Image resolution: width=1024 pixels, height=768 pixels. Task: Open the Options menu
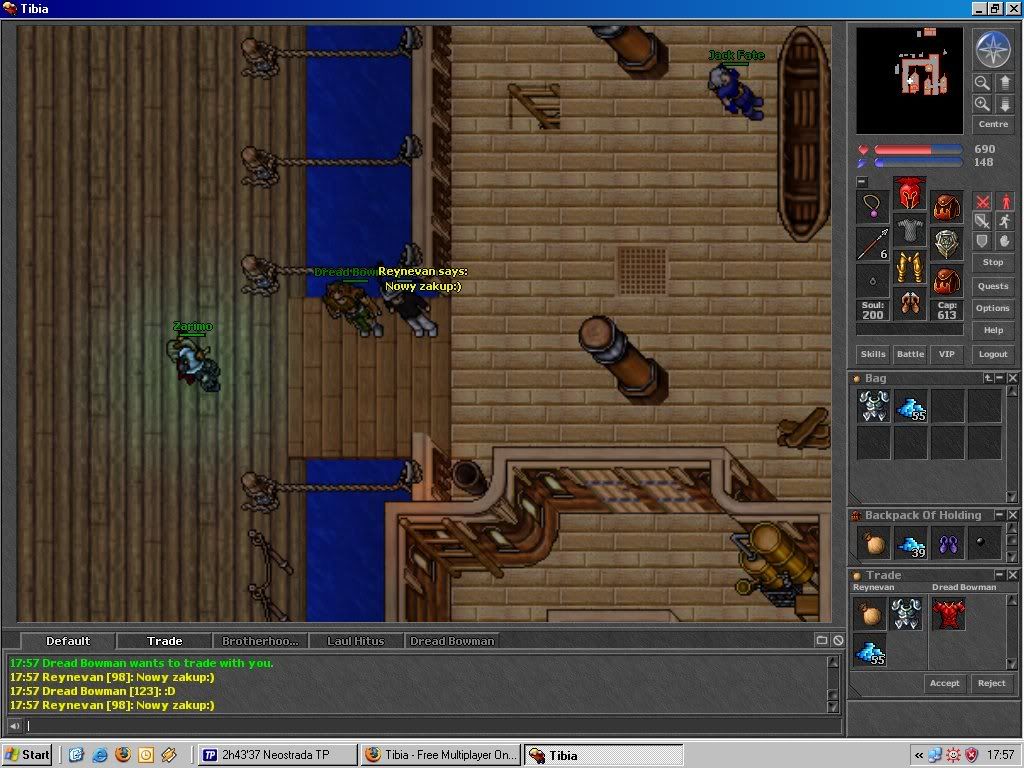[x=993, y=308]
